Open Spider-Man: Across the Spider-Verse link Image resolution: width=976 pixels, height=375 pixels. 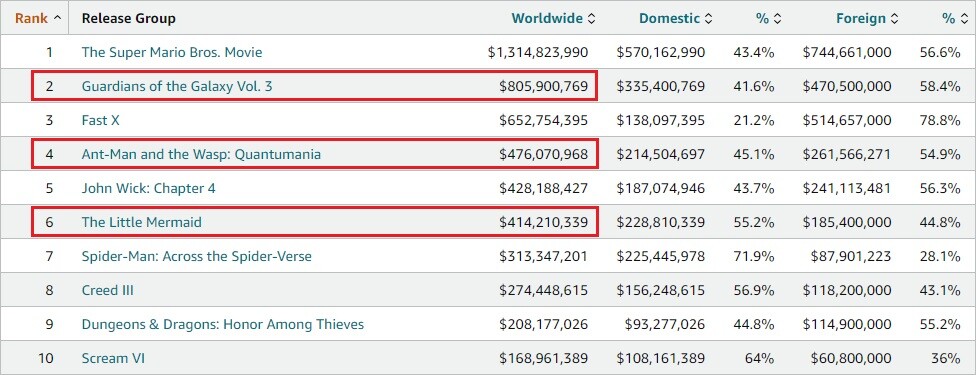pyautogui.click(x=197, y=256)
